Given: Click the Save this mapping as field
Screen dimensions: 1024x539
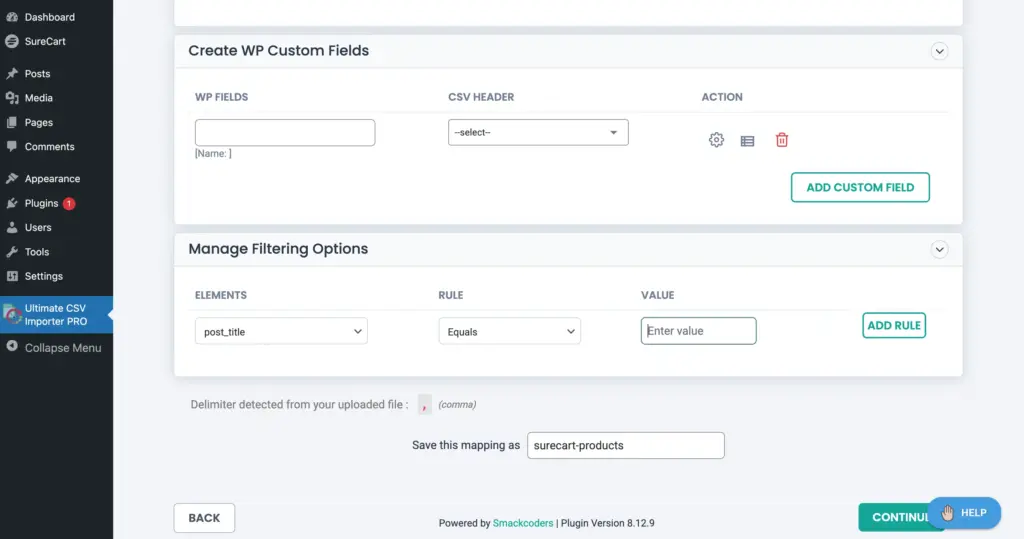Looking at the screenshot, I should pyautogui.click(x=626, y=446).
